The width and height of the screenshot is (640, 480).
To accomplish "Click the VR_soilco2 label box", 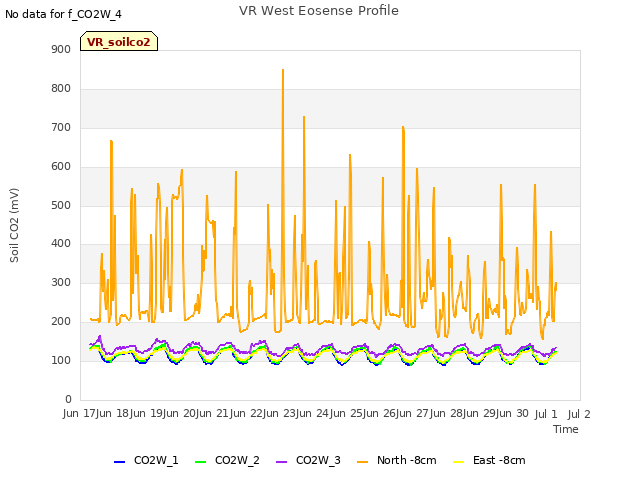I will point(119,42).
